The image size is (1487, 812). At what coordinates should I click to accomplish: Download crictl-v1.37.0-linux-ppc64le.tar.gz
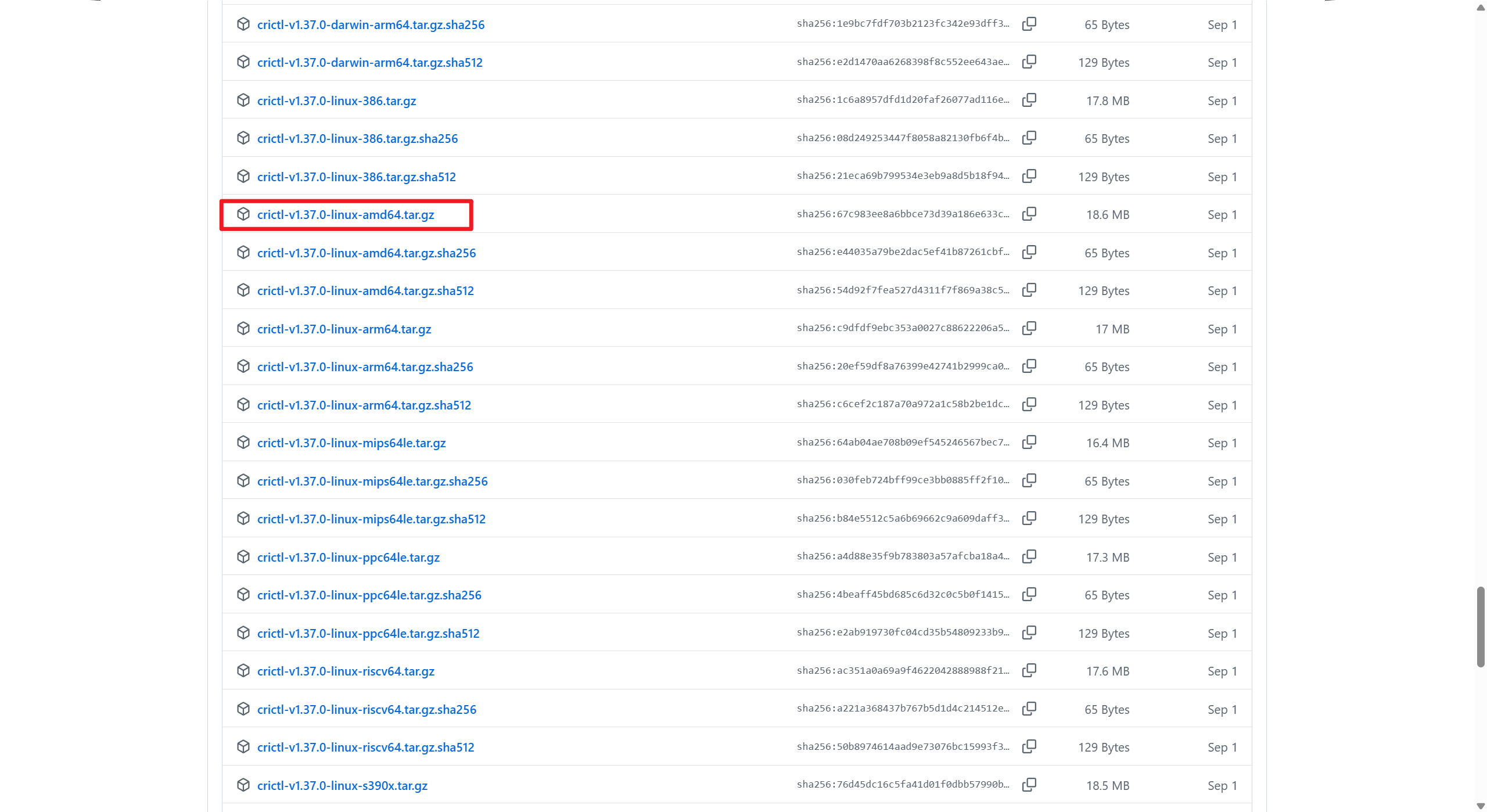[x=349, y=558]
